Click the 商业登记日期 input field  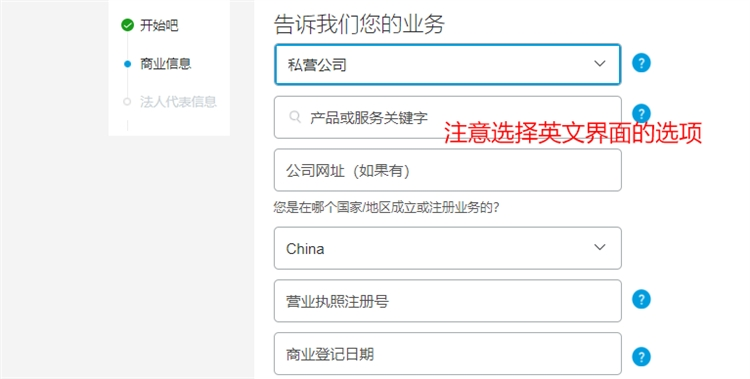pos(447,354)
